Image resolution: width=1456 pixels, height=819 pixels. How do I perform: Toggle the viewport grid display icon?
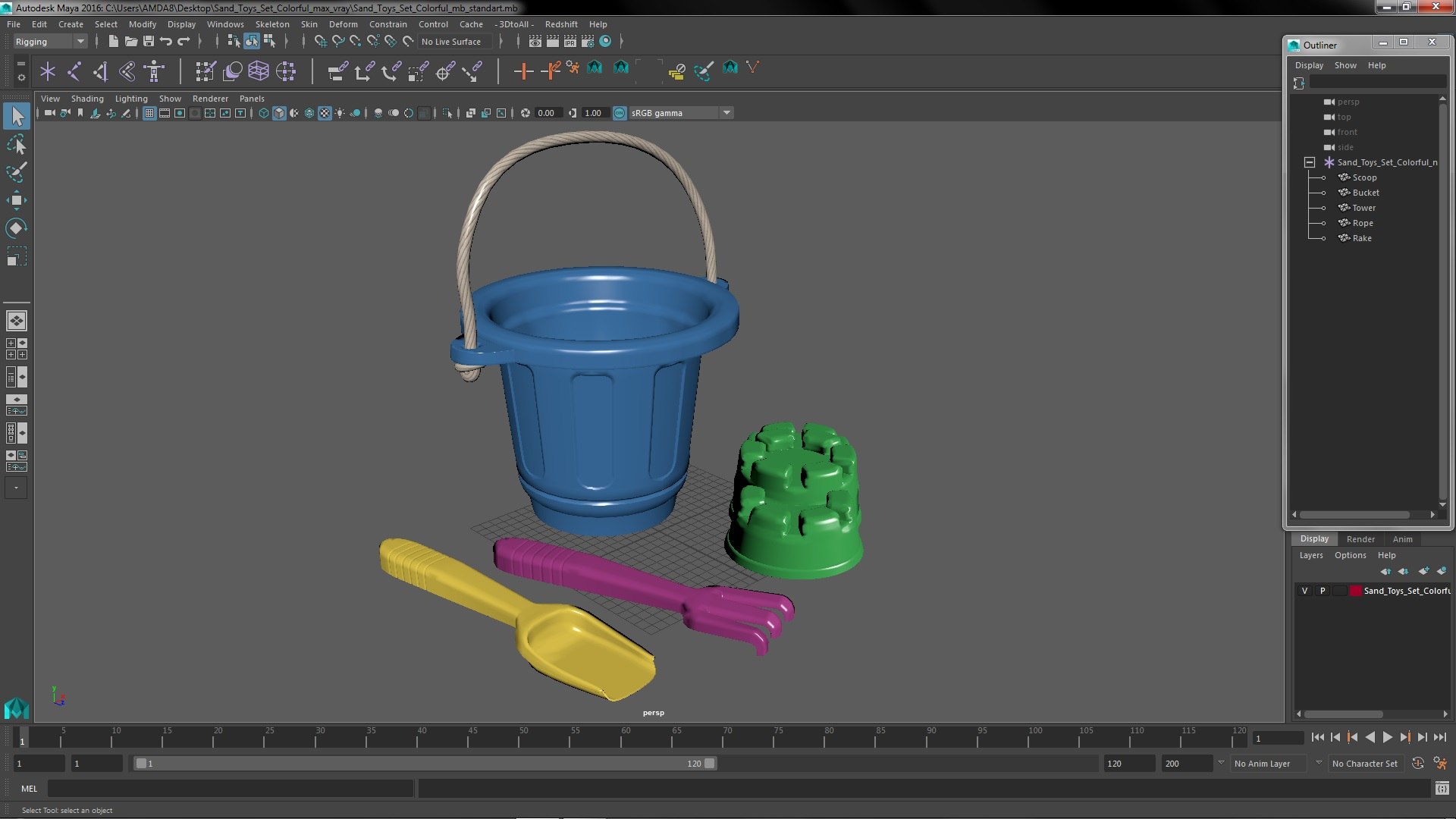click(x=149, y=113)
